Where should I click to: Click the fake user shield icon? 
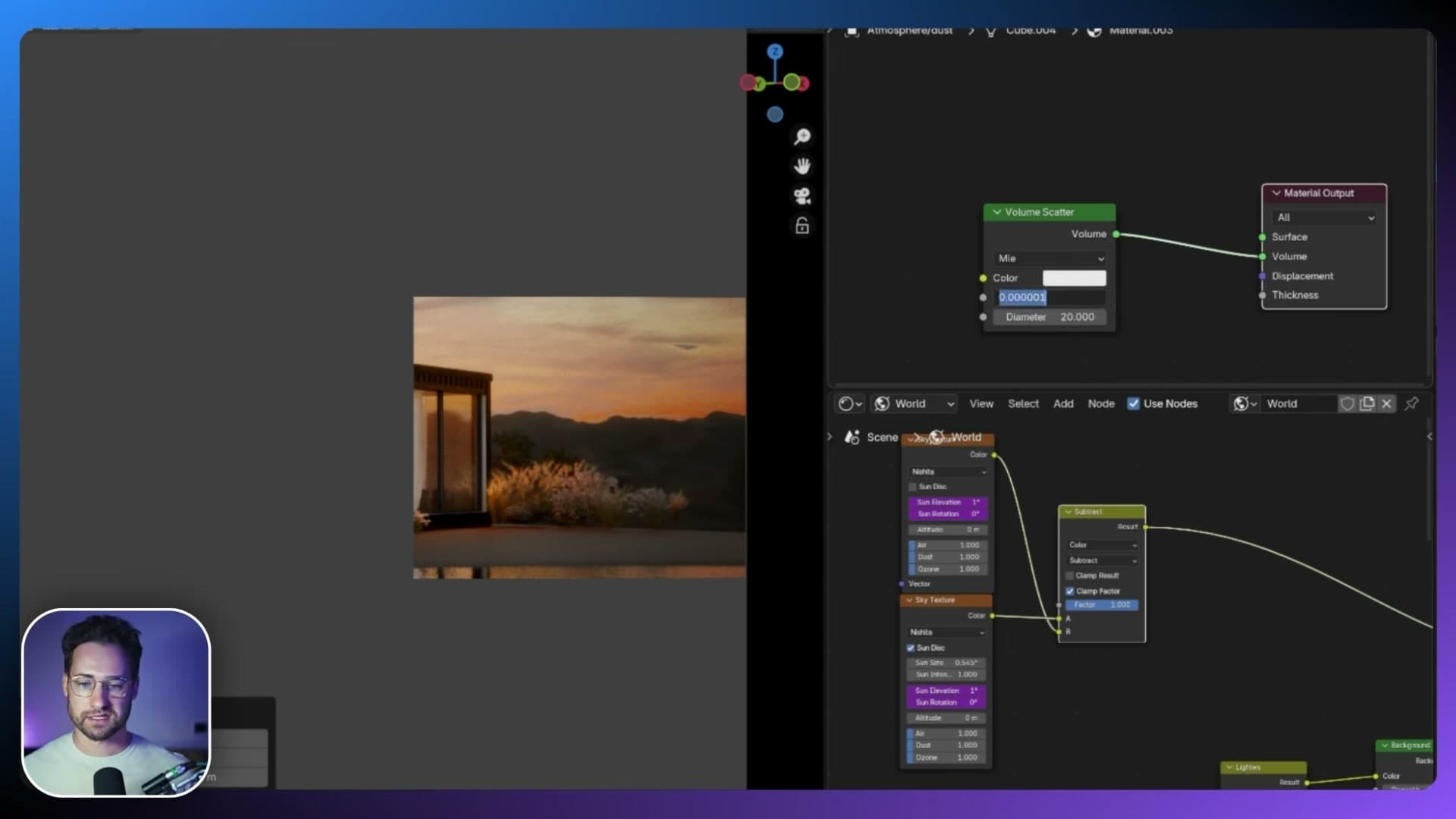pyautogui.click(x=1347, y=404)
